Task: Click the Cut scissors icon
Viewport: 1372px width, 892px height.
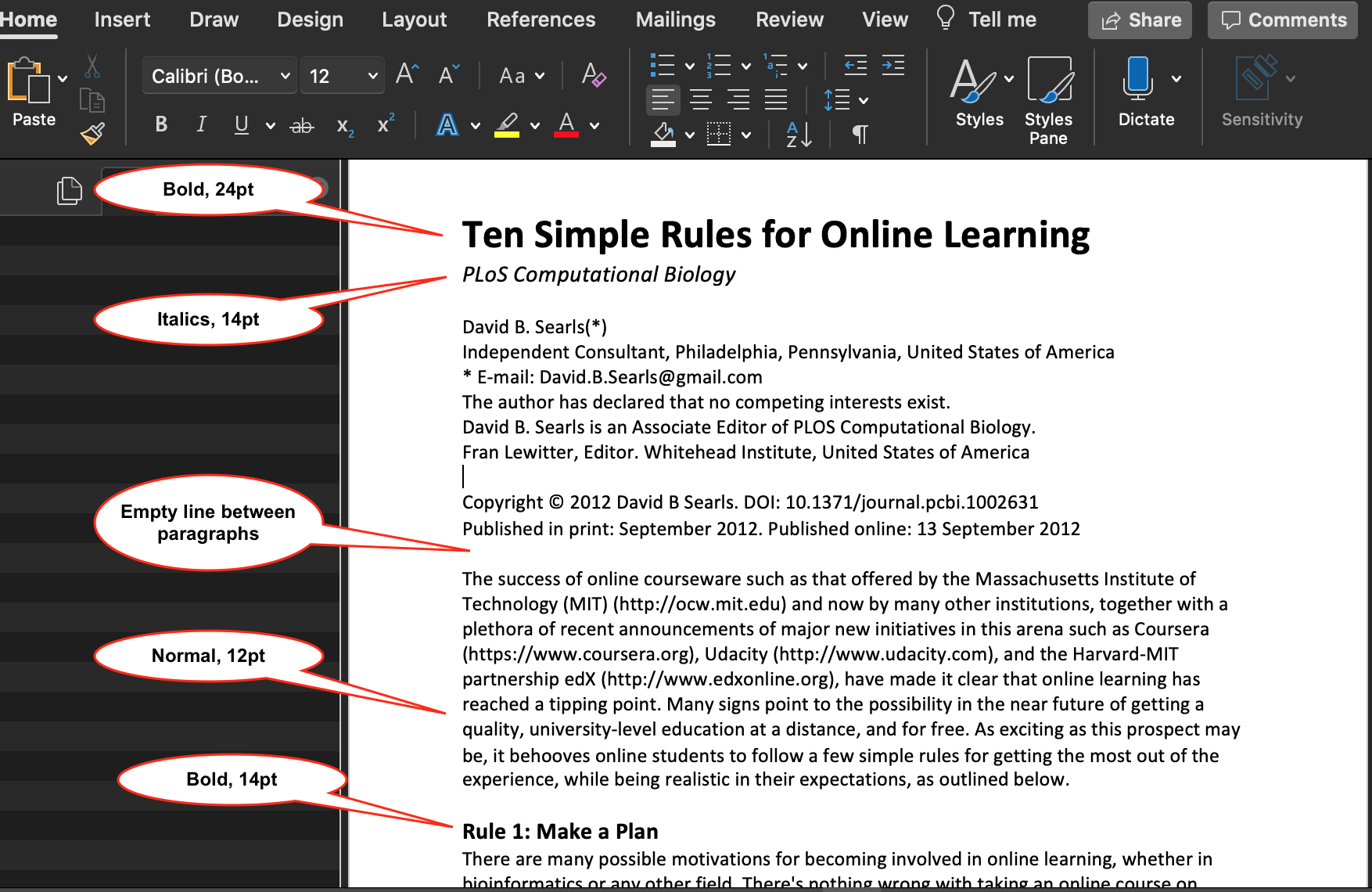Action: point(92,67)
